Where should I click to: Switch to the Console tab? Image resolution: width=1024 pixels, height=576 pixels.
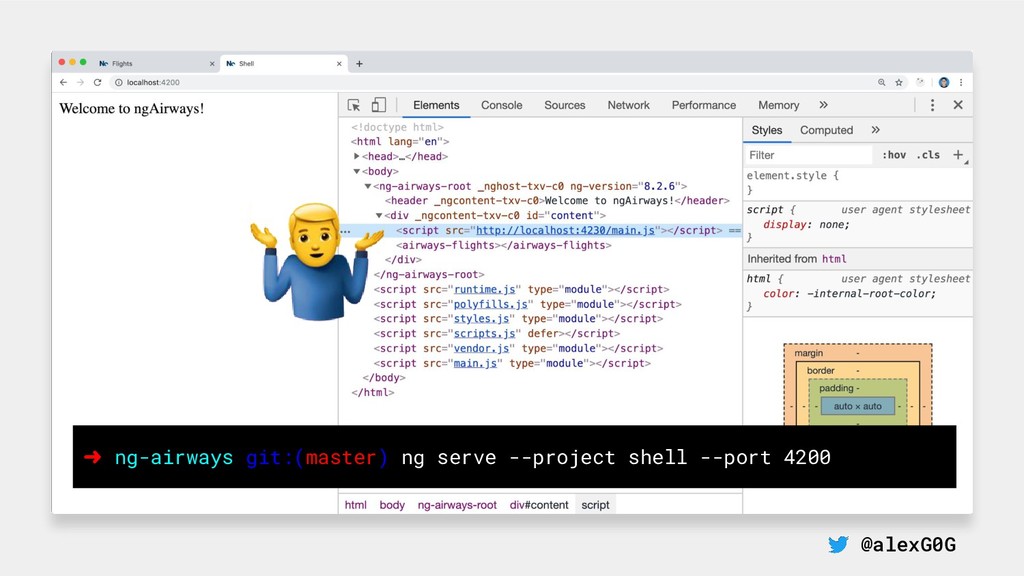point(502,105)
